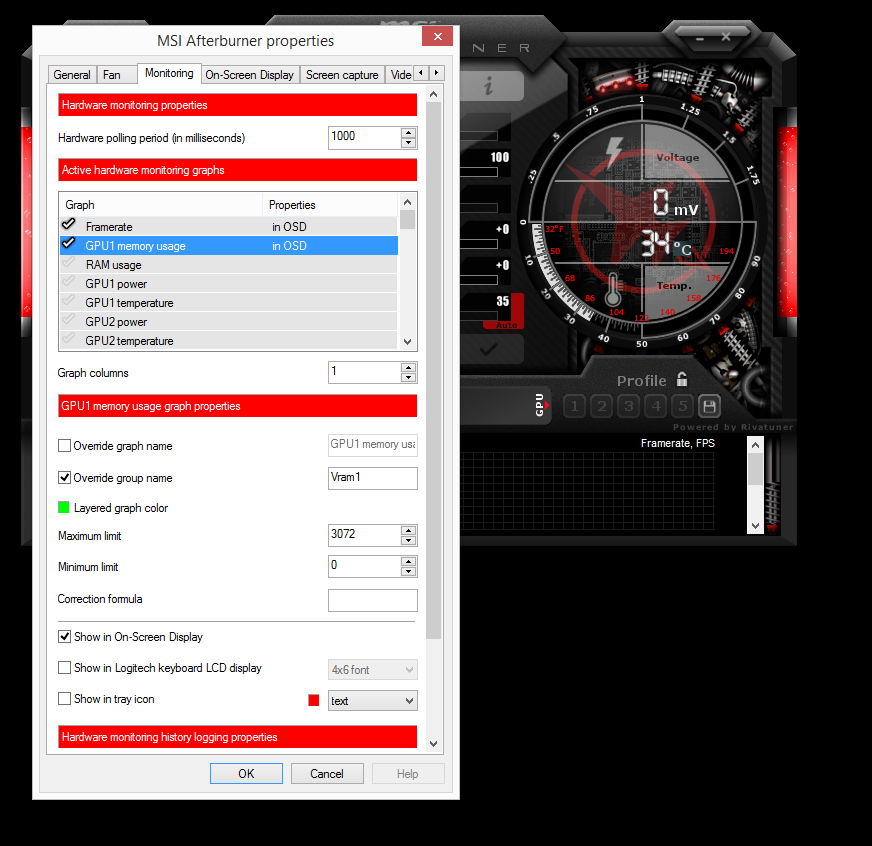Click graph list scrollbar up arrow

point(408,202)
